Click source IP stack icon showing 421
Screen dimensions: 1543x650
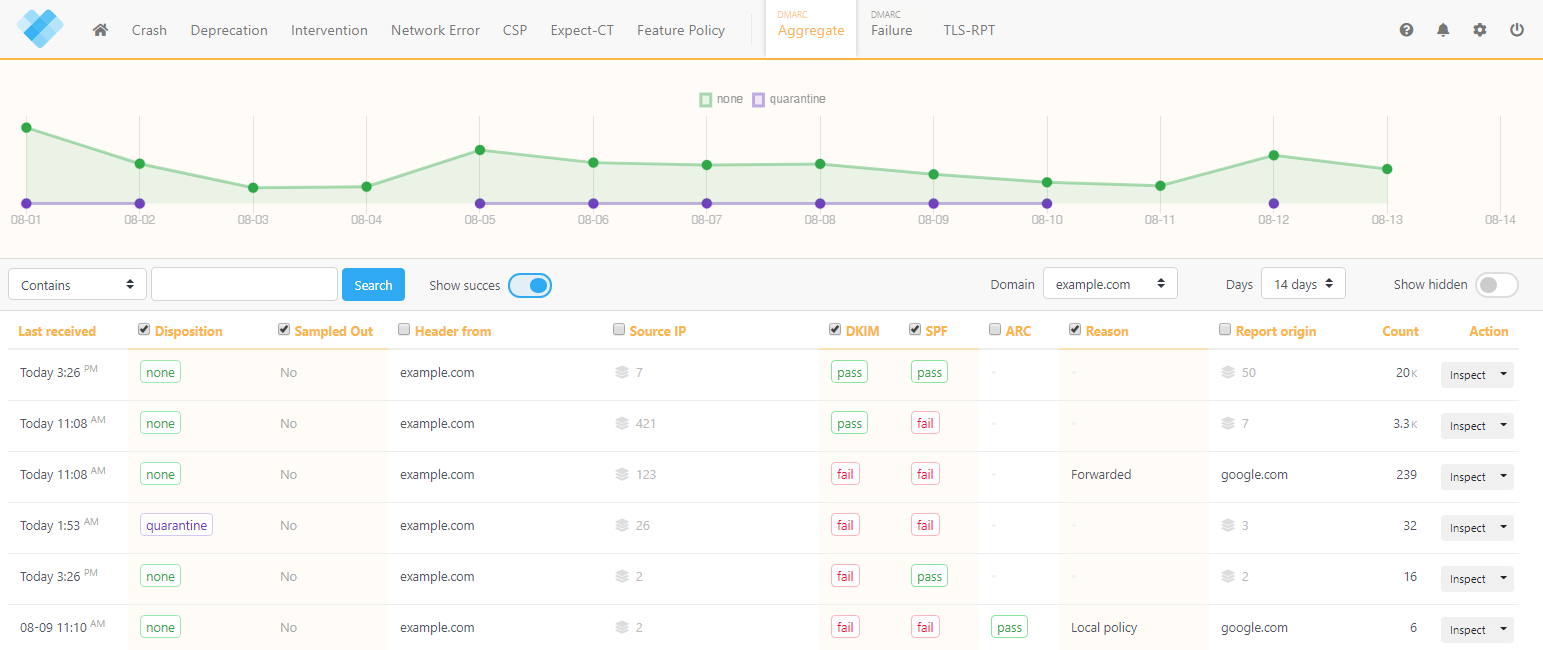tap(622, 424)
